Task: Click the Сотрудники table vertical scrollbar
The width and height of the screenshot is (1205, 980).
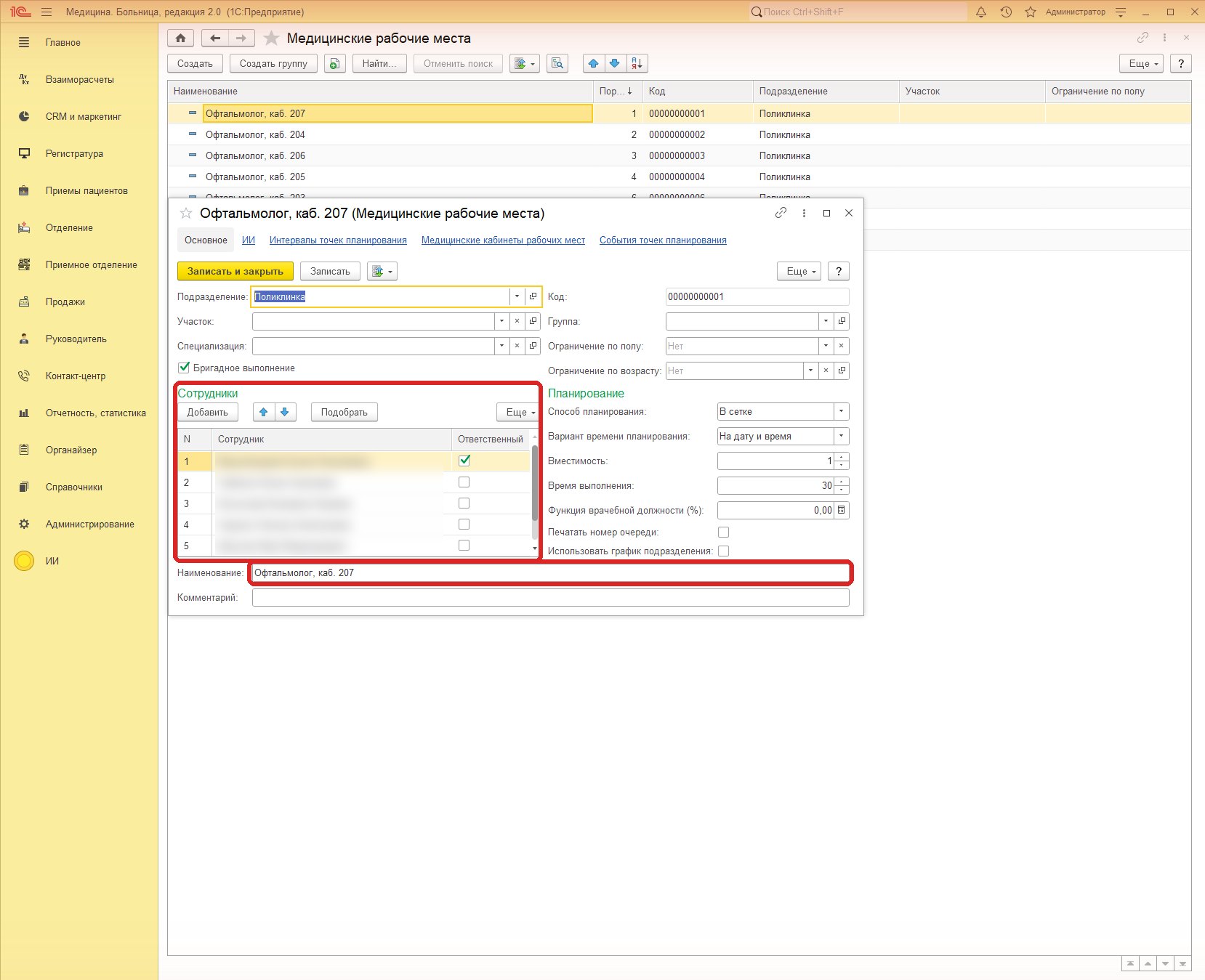Action: (x=535, y=484)
